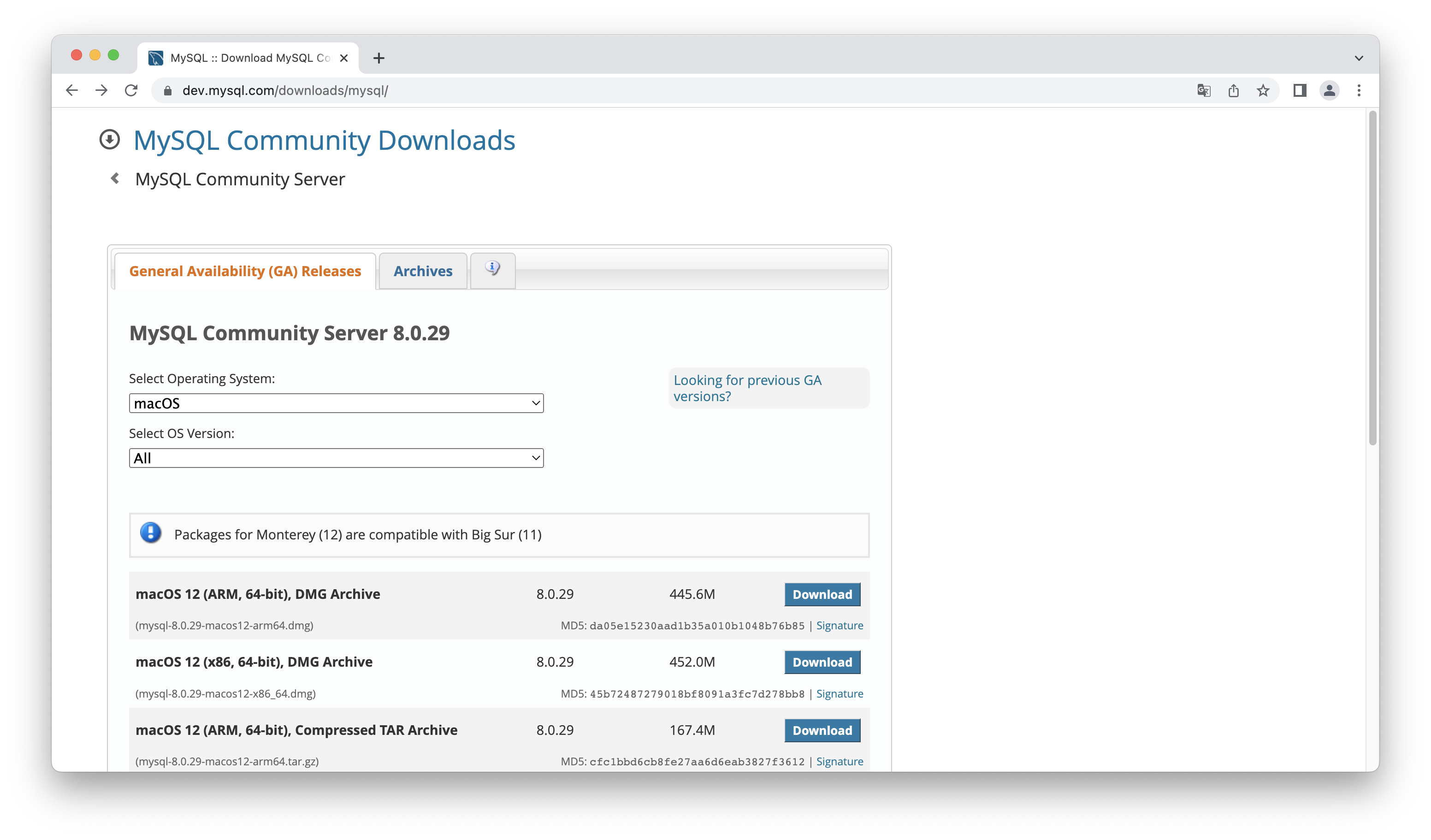
Task: Click the MySQL Community Downloads heading link
Action: coord(324,140)
